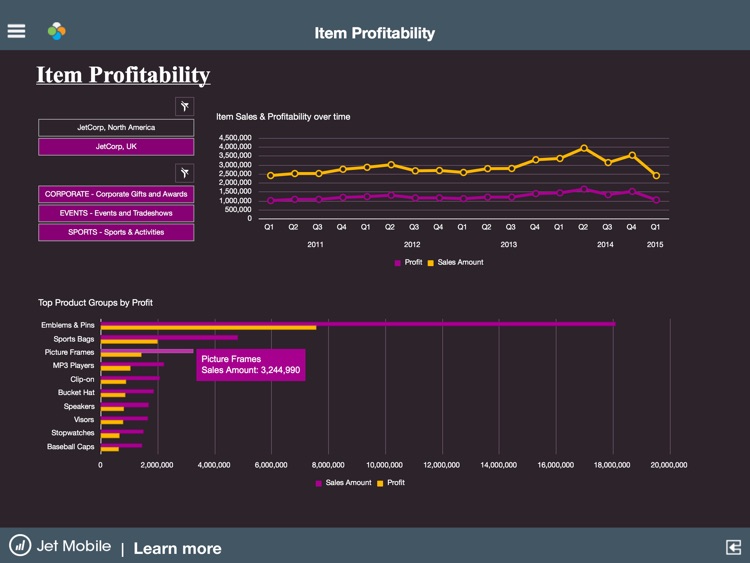Image resolution: width=750 pixels, height=563 pixels.
Task: Click the Jet Mobile circular logo
Action: point(20,545)
